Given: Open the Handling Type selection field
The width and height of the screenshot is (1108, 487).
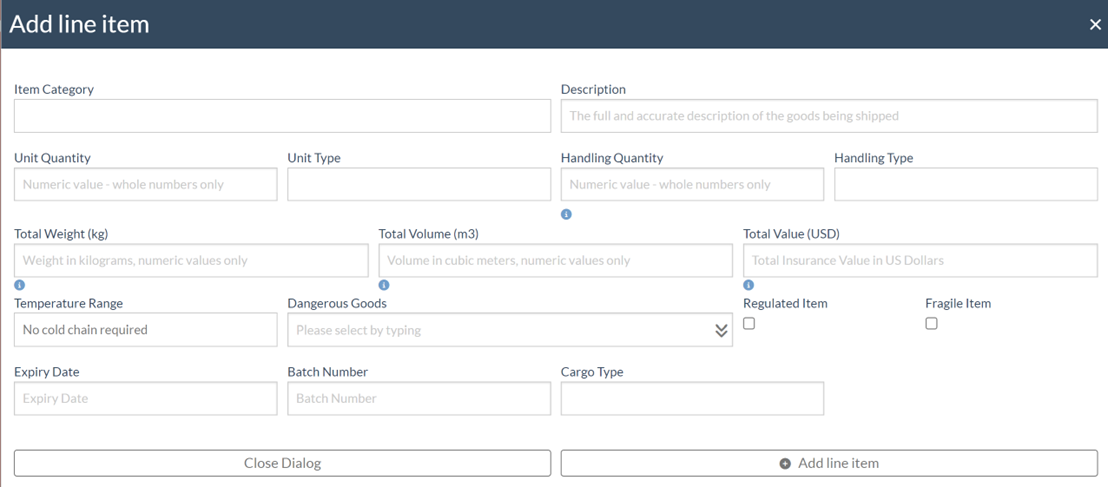Looking at the screenshot, I should [966, 184].
